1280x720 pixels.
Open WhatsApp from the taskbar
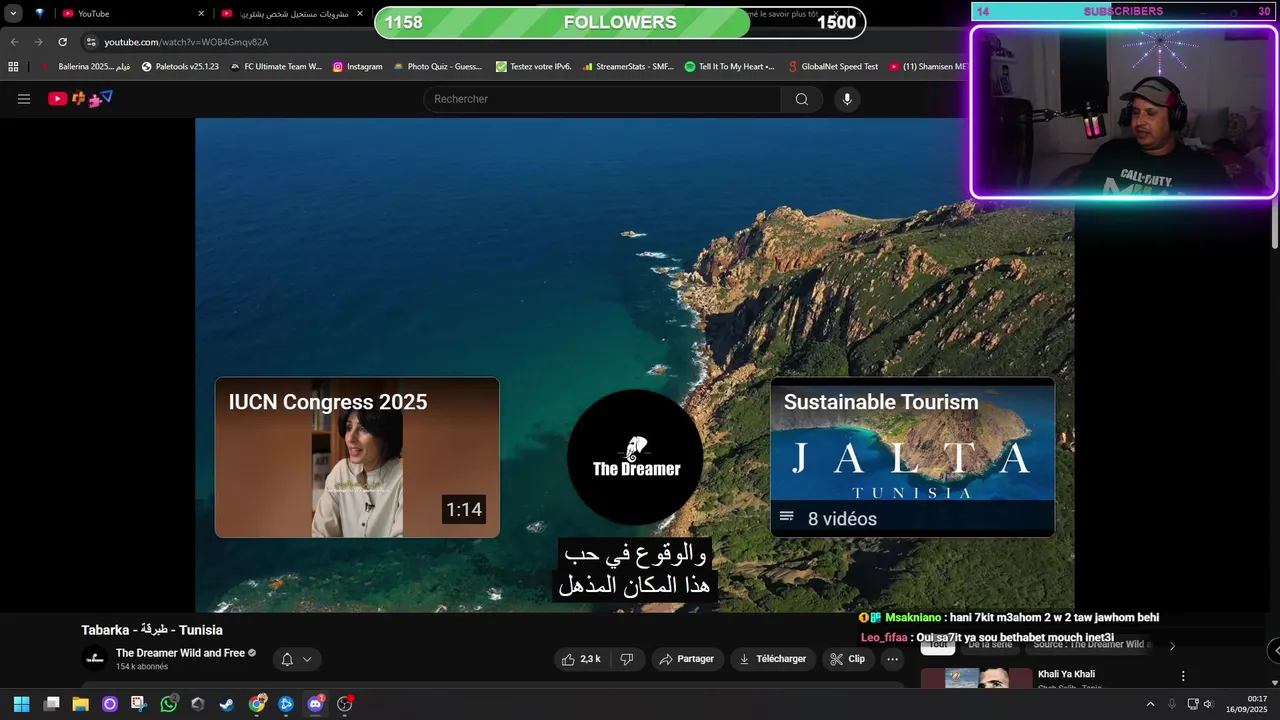click(168, 704)
